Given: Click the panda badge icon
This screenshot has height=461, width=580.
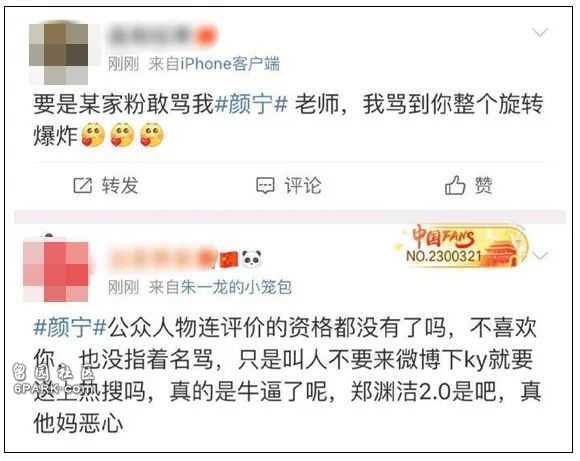Looking at the screenshot, I should (x=251, y=259).
